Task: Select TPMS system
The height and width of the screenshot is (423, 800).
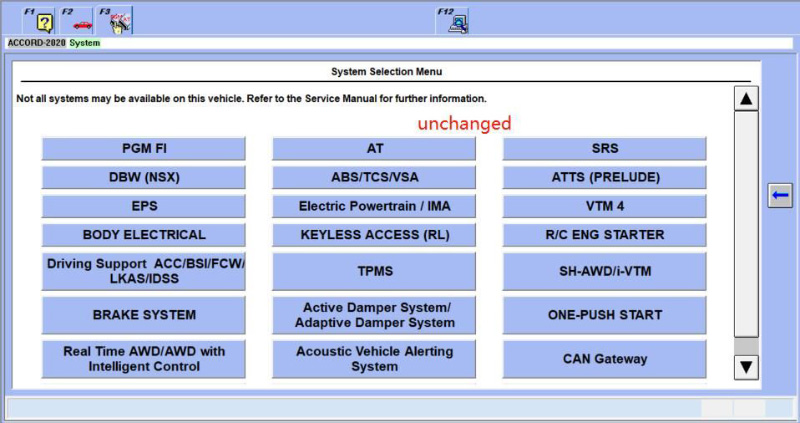Action: pyautogui.click(x=374, y=271)
